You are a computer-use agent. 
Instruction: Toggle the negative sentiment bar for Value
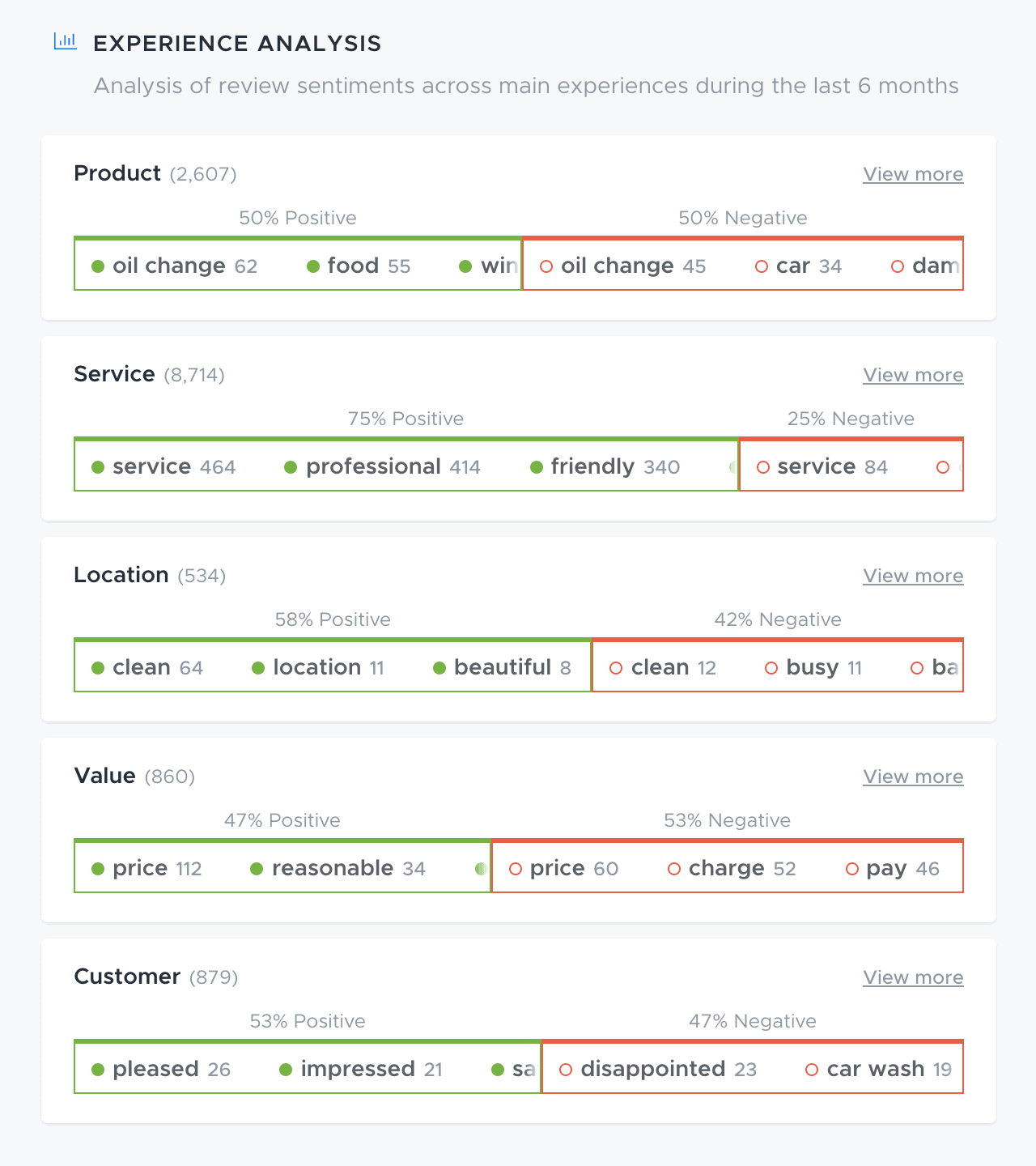[727, 866]
